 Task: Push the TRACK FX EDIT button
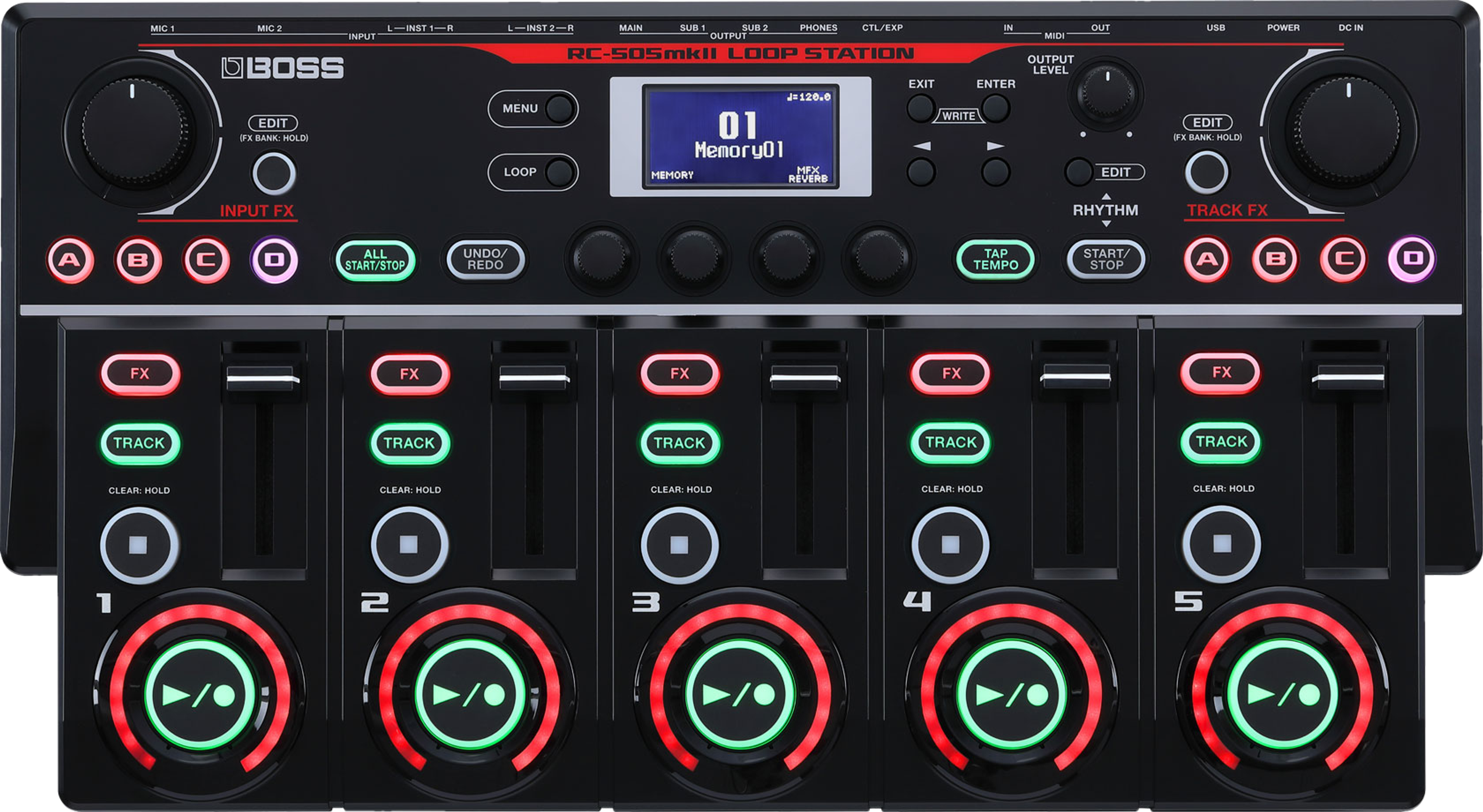click(x=1206, y=172)
